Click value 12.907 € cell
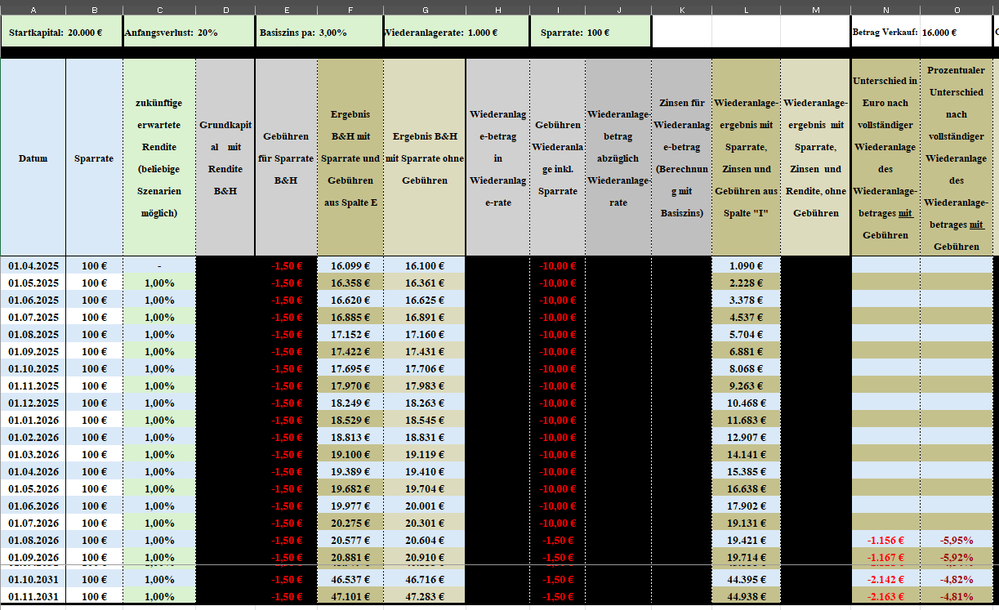999x610 pixels. point(746,437)
